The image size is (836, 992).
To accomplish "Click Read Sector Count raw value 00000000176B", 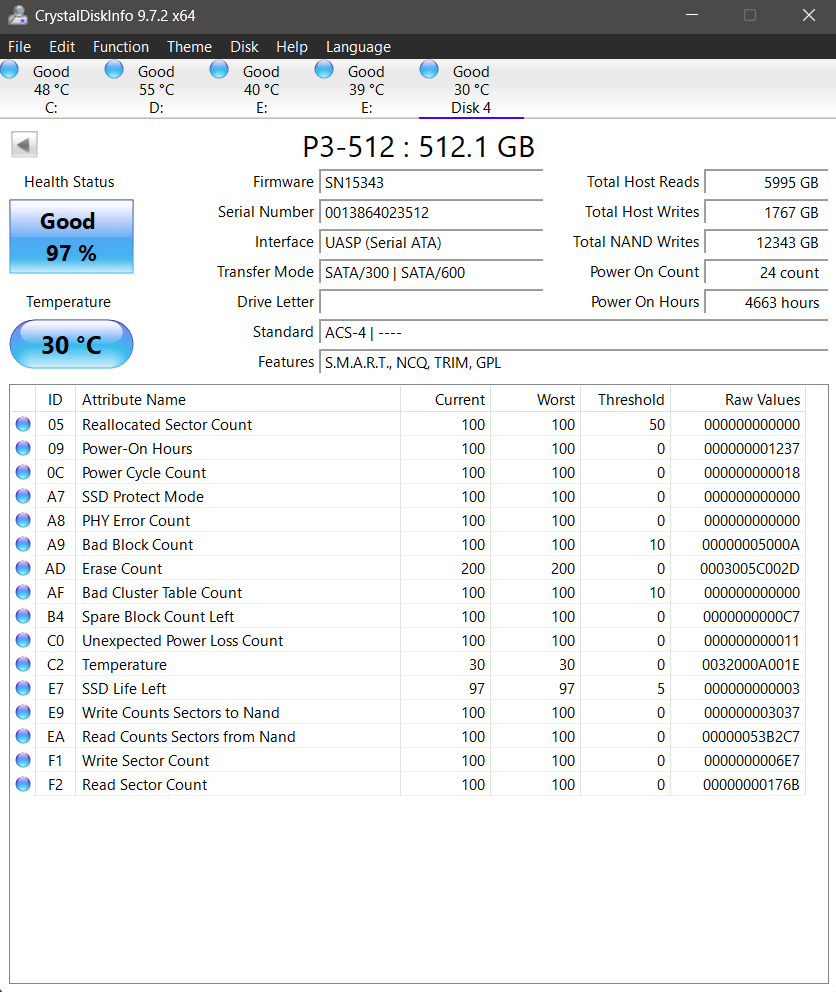I will point(751,784).
